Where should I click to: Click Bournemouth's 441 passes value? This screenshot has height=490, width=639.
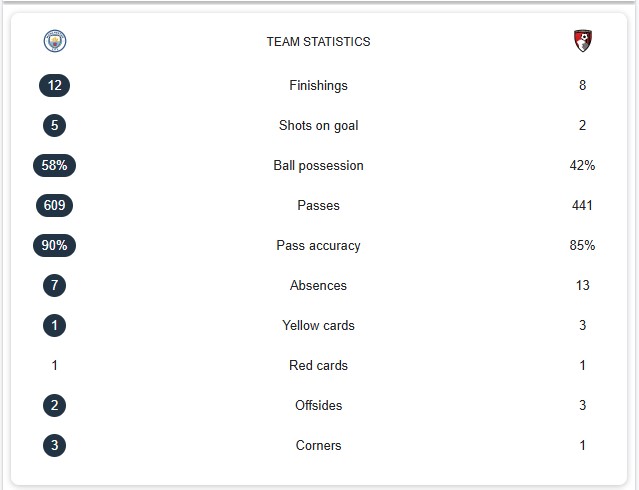(x=582, y=205)
